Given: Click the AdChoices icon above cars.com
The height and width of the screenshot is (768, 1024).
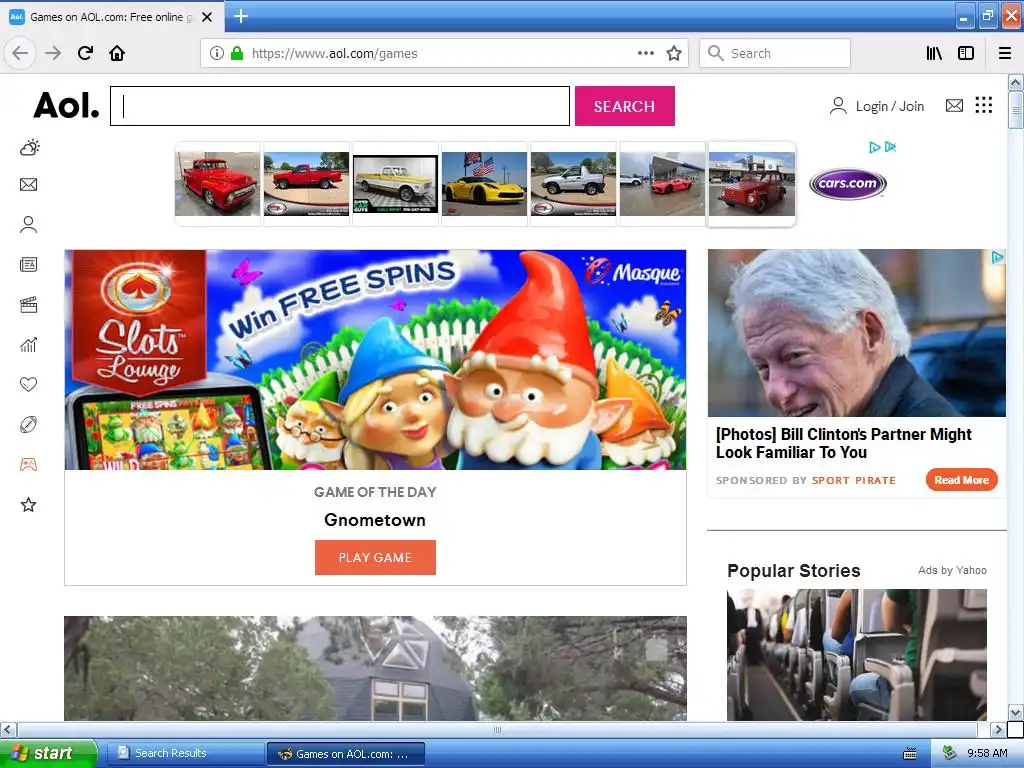Looking at the screenshot, I should tap(875, 147).
